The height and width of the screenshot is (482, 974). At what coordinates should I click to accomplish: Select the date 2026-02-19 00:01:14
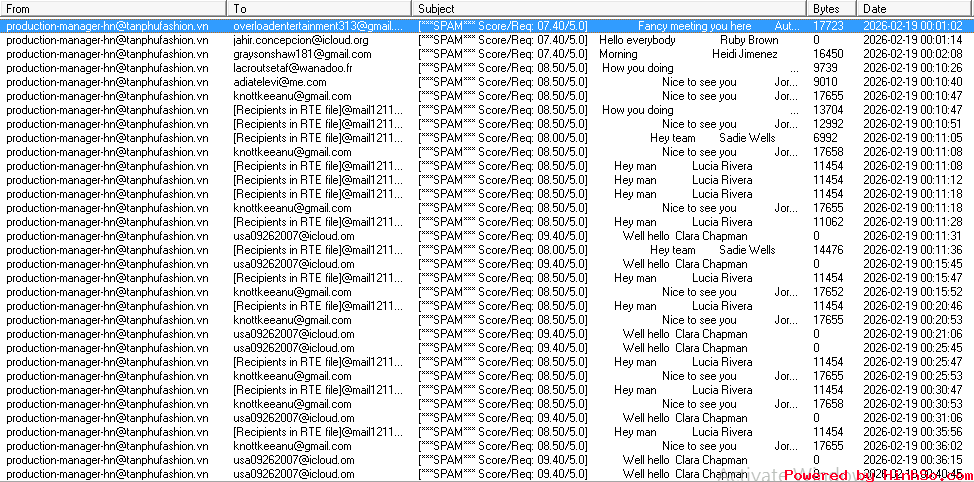pyautogui.click(x=913, y=40)
